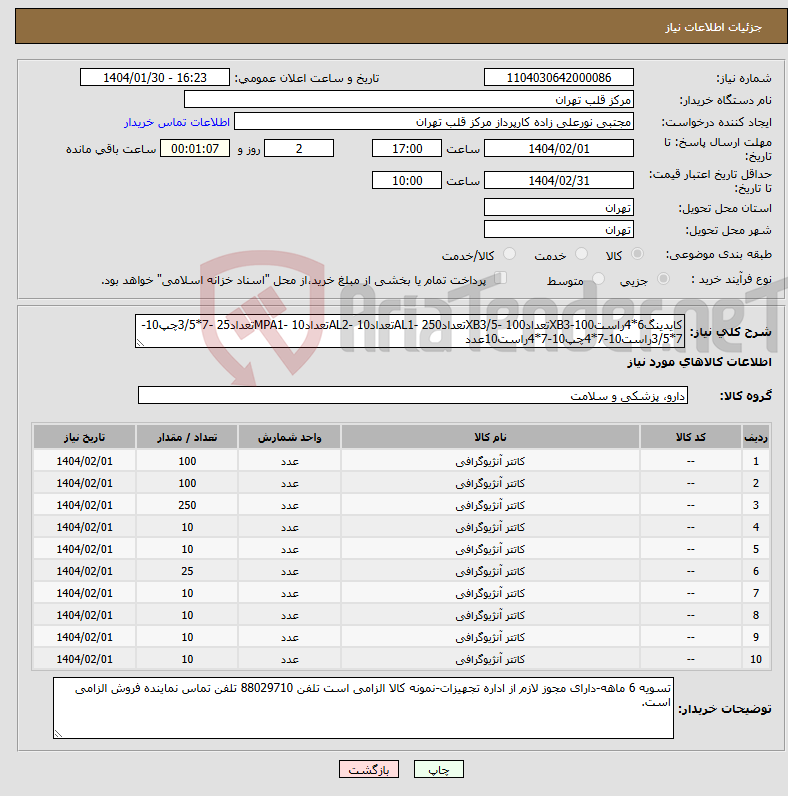Select the خدمت radio button
Viewport: 788px width, 796px height.
click(x=581, y=254)
